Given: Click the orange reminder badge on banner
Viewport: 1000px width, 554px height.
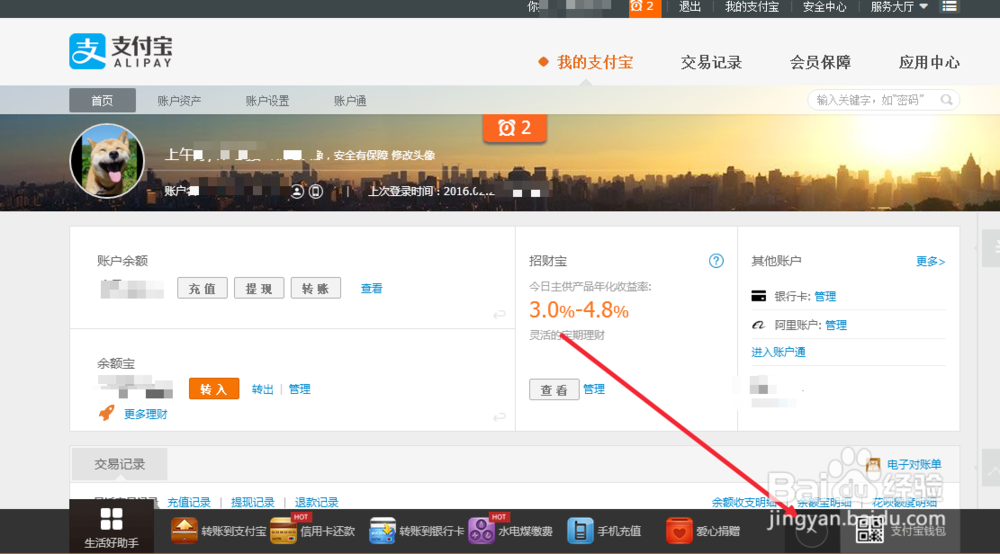Looking at the screenshot, I should coord(515,128).
